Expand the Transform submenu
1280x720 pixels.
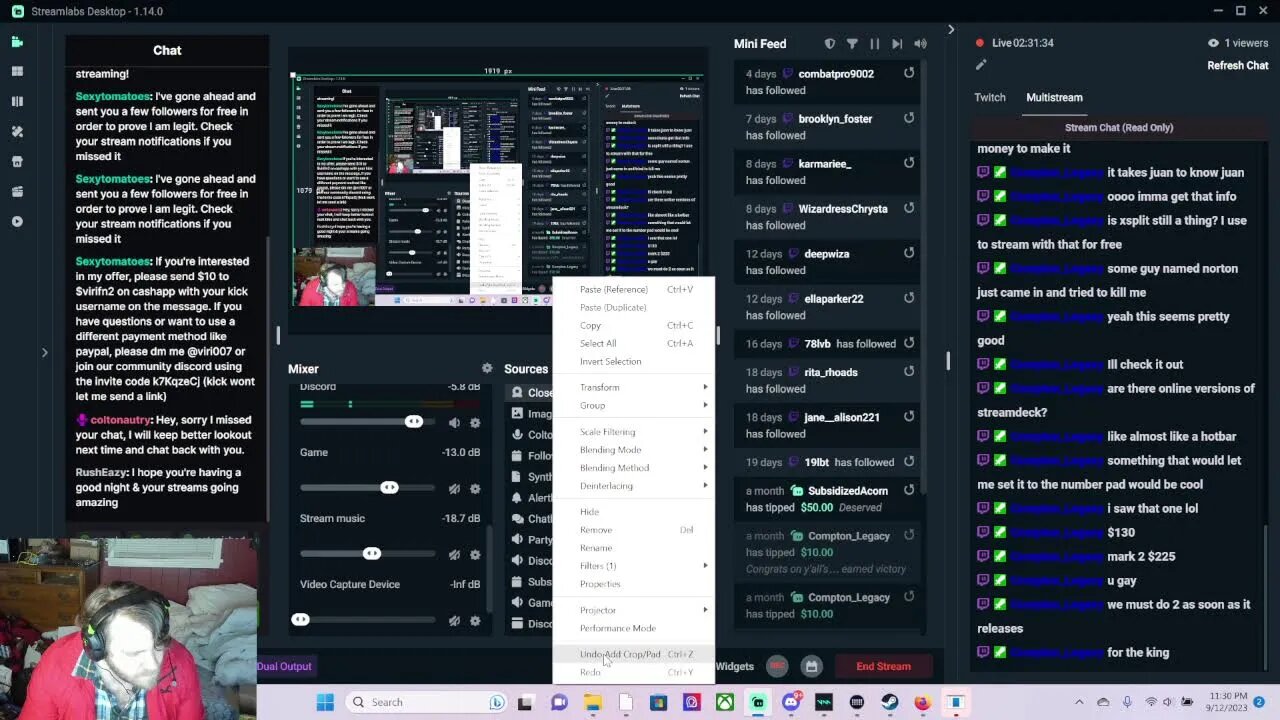(x=634, y=387)
